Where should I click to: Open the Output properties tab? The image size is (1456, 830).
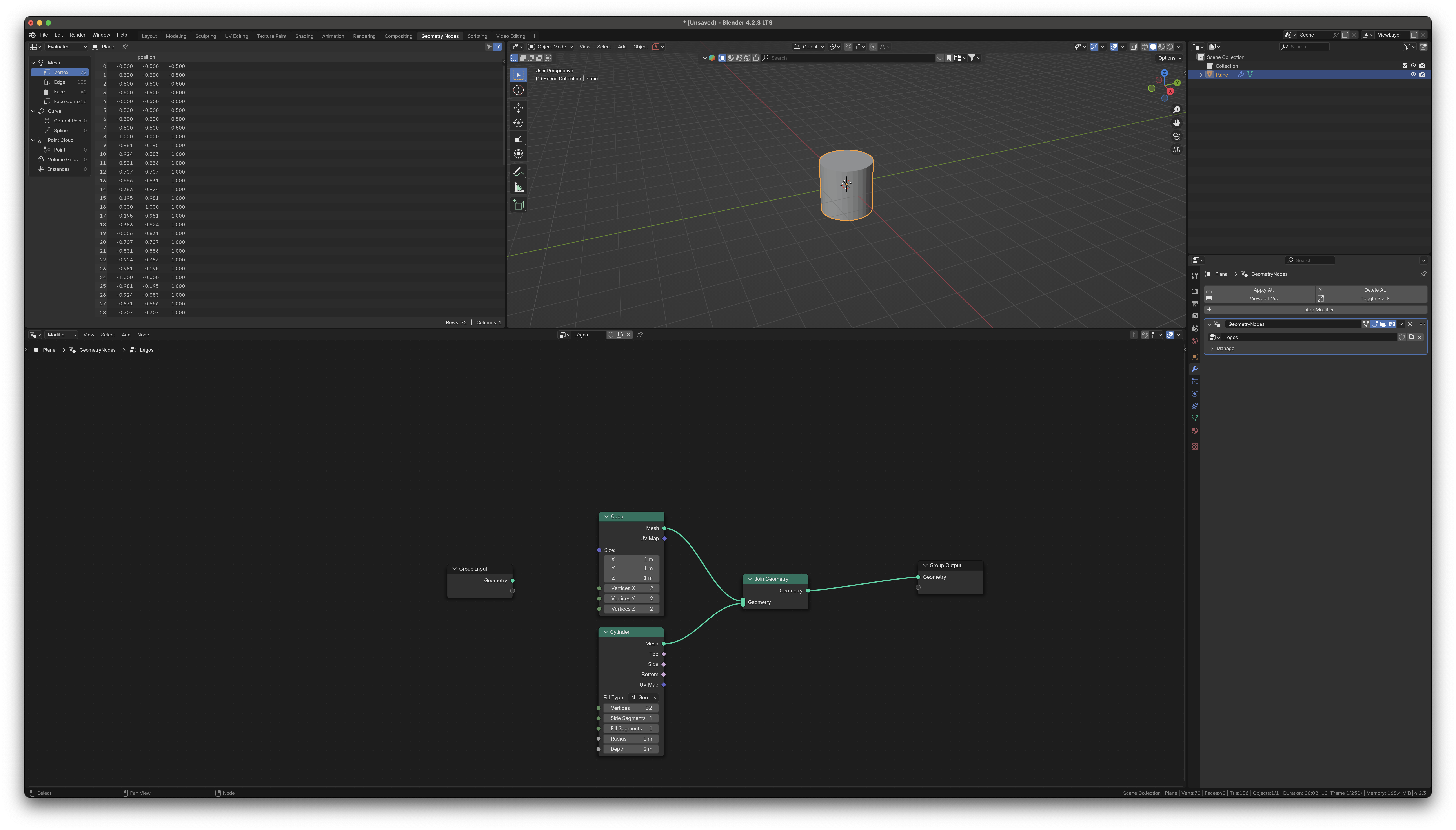click(x=1194, y=304)
